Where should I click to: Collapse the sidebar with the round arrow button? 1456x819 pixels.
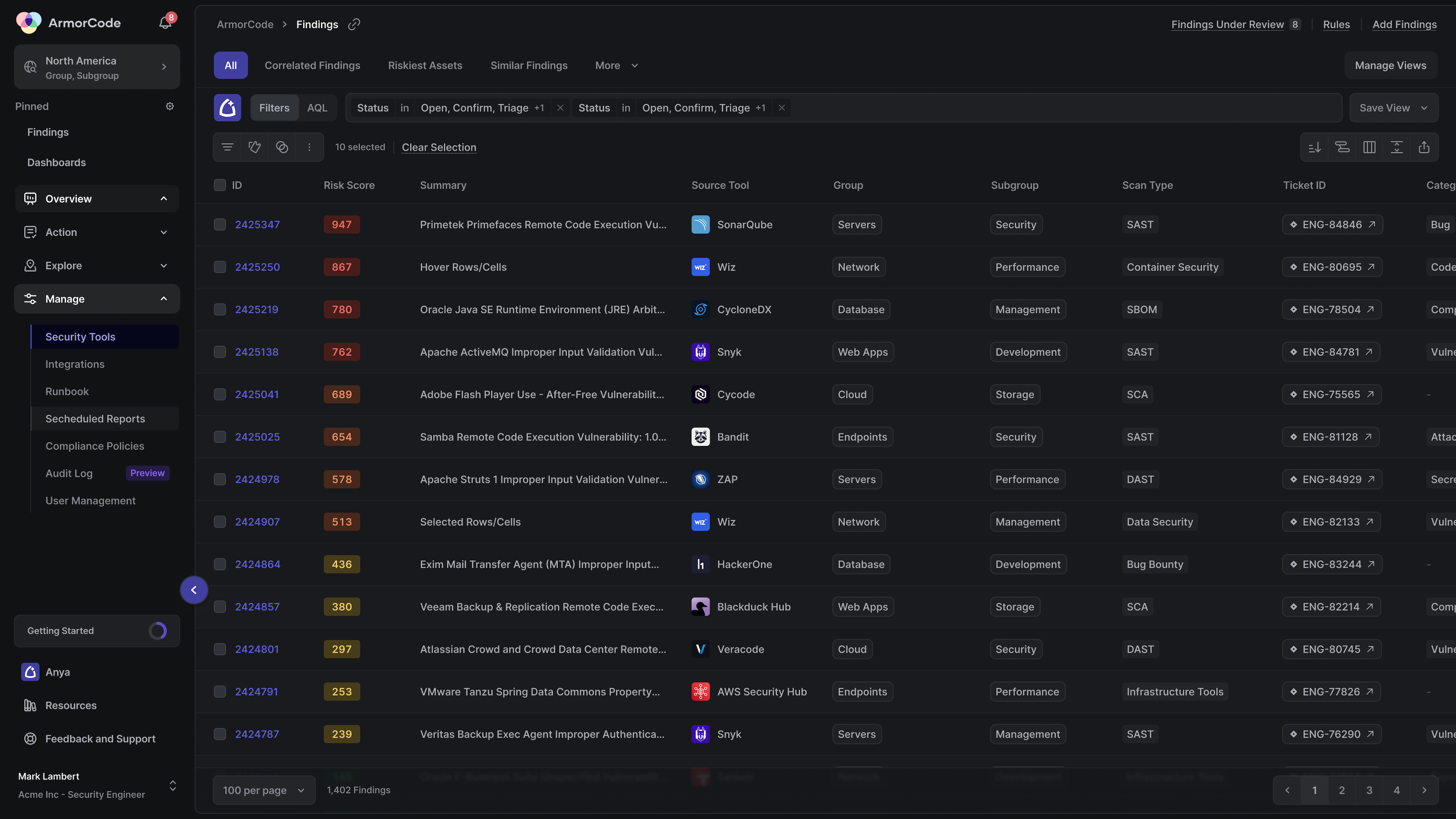tap(194, 590)
